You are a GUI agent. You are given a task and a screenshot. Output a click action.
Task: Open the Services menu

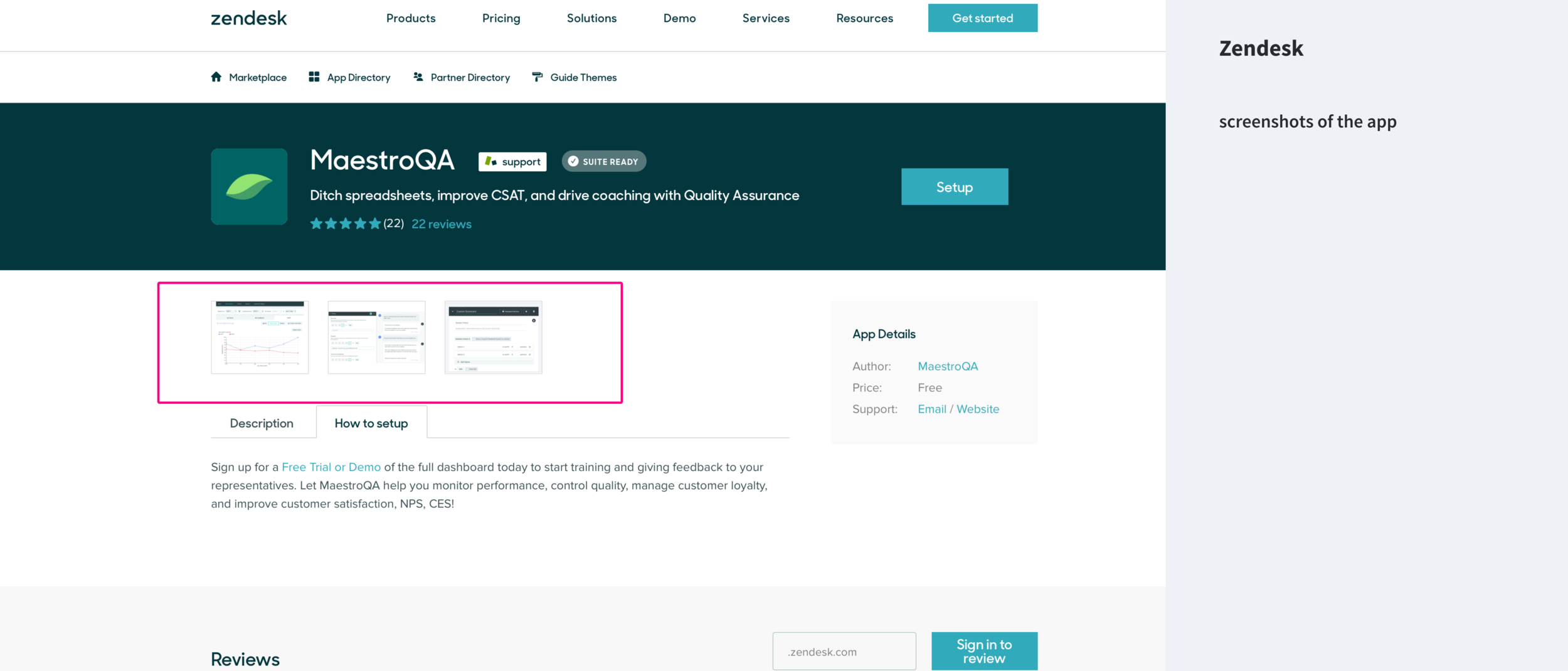pyautogui.click(x=766, y=18)
